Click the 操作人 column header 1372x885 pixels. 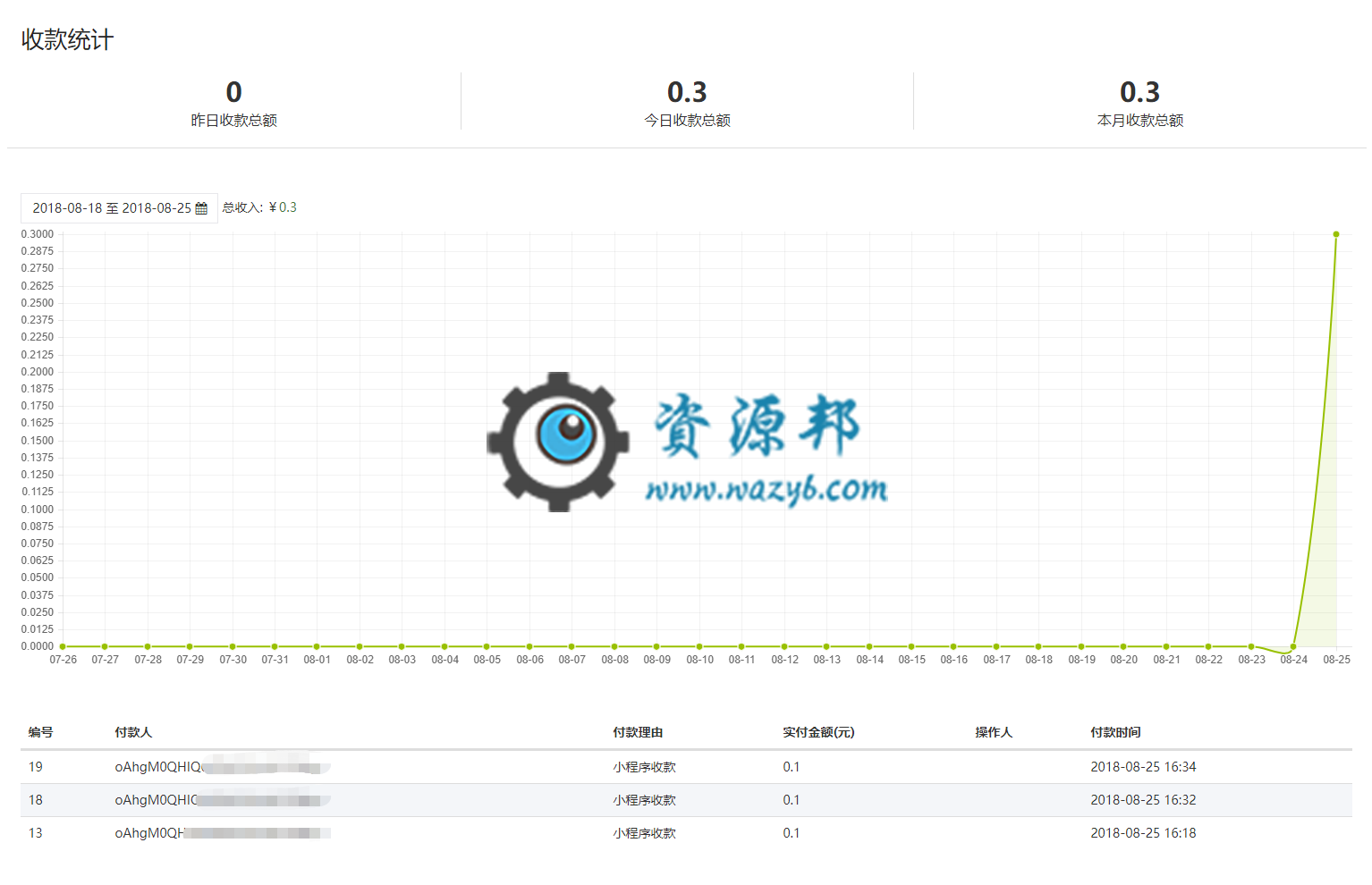coord(994,732)
